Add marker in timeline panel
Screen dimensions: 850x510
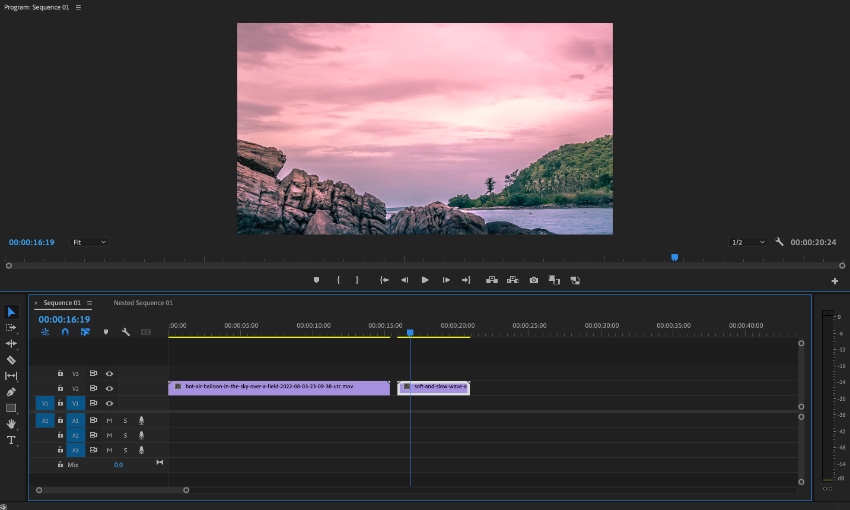pyautogui.click(x=106, y=332)
